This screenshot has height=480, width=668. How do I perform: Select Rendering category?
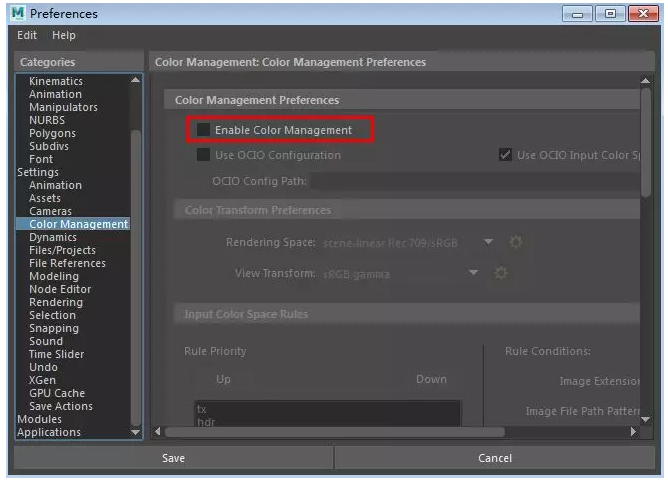pyautogui.click(x=56, y=302)
